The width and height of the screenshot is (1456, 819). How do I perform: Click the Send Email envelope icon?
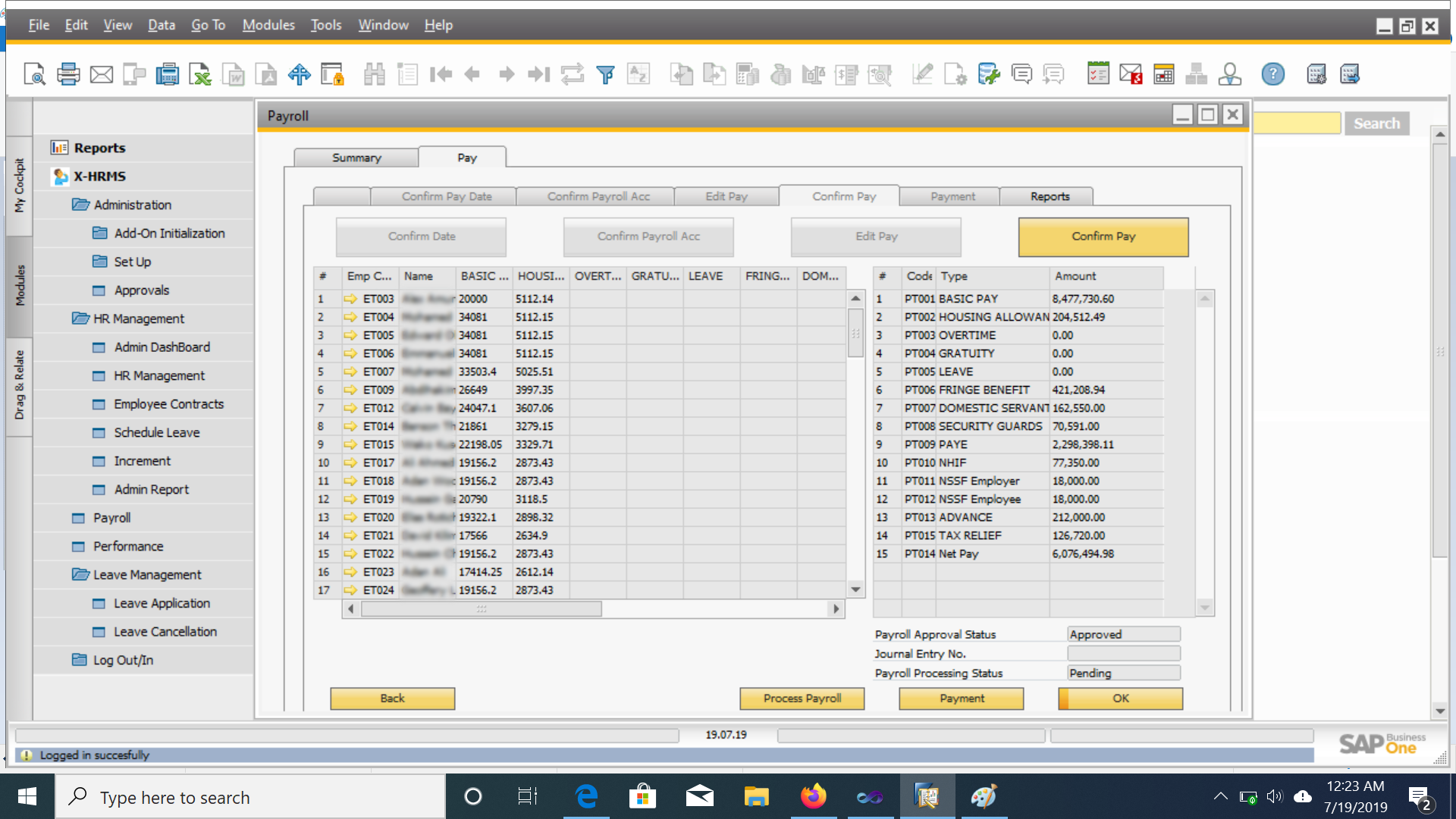pos(102,74)
